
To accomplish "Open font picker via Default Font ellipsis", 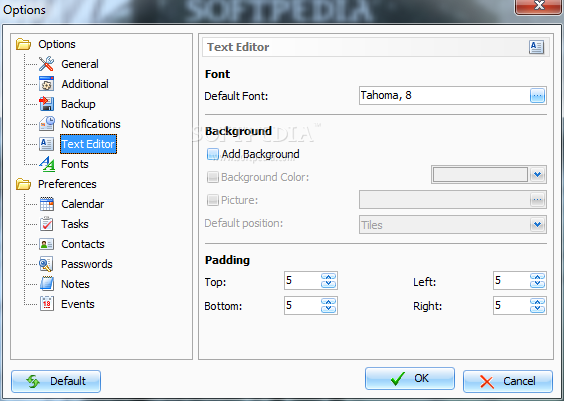I will 537,96.
